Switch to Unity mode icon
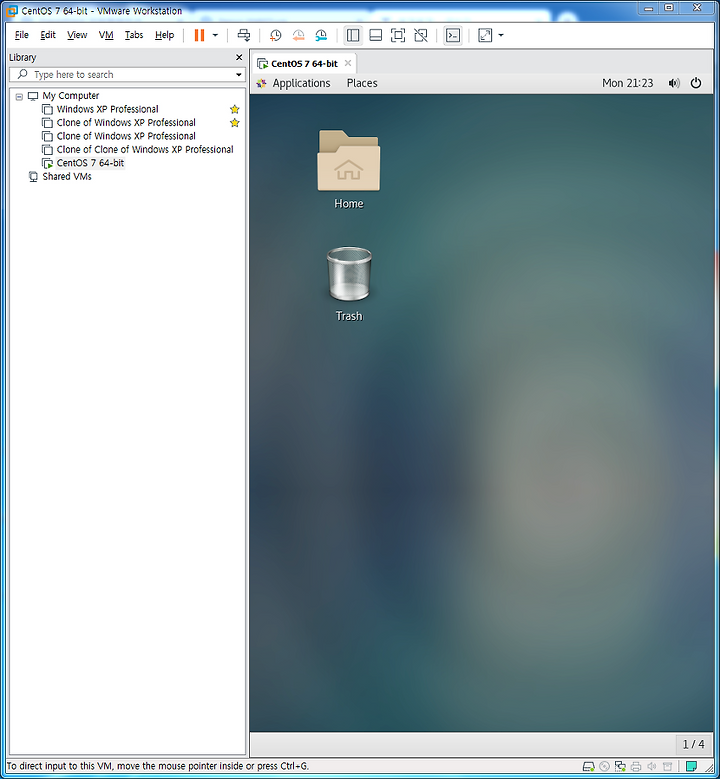 [x=421, y=35]
